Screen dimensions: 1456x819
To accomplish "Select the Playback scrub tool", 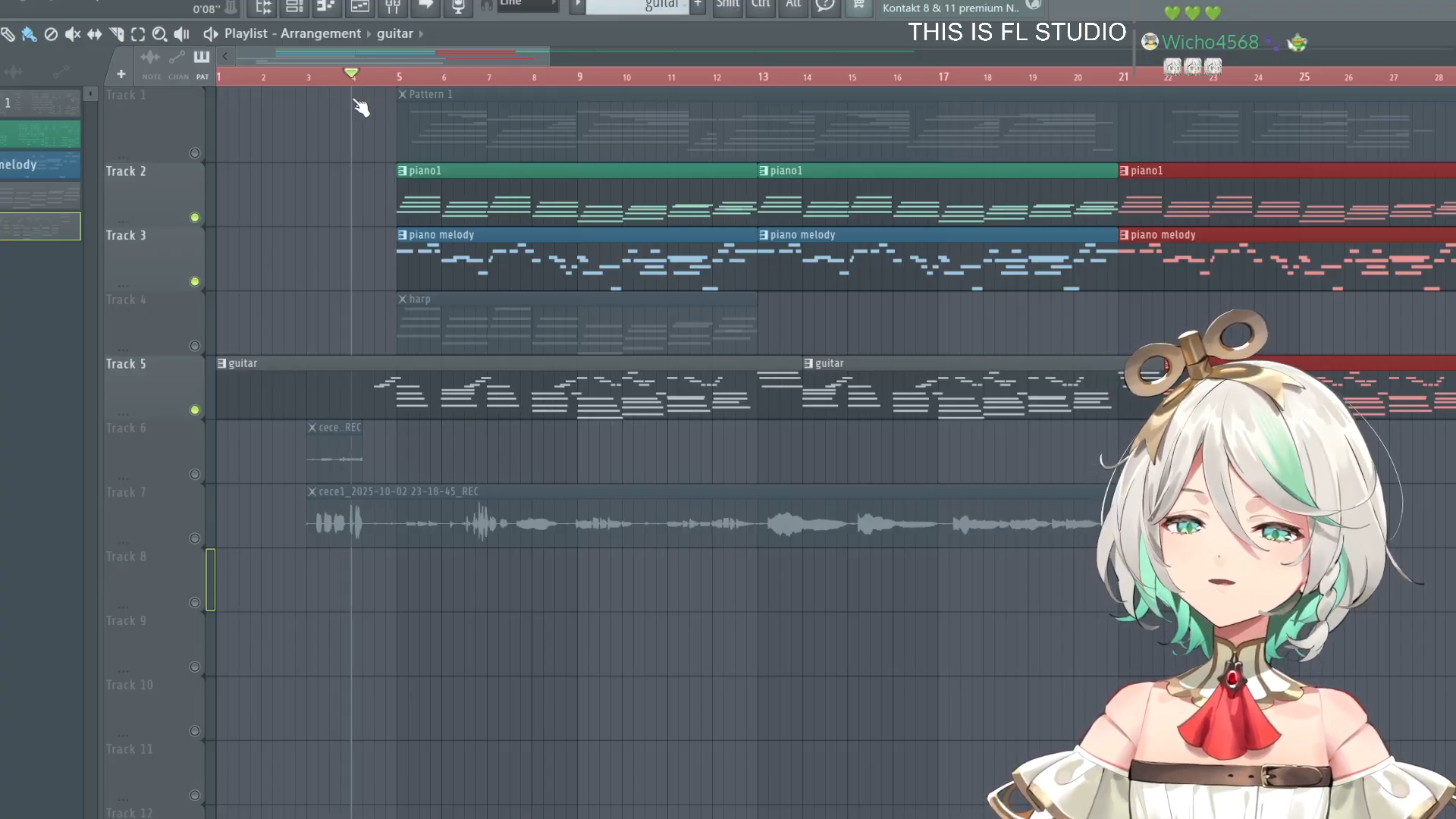I will tap(181, 34).
